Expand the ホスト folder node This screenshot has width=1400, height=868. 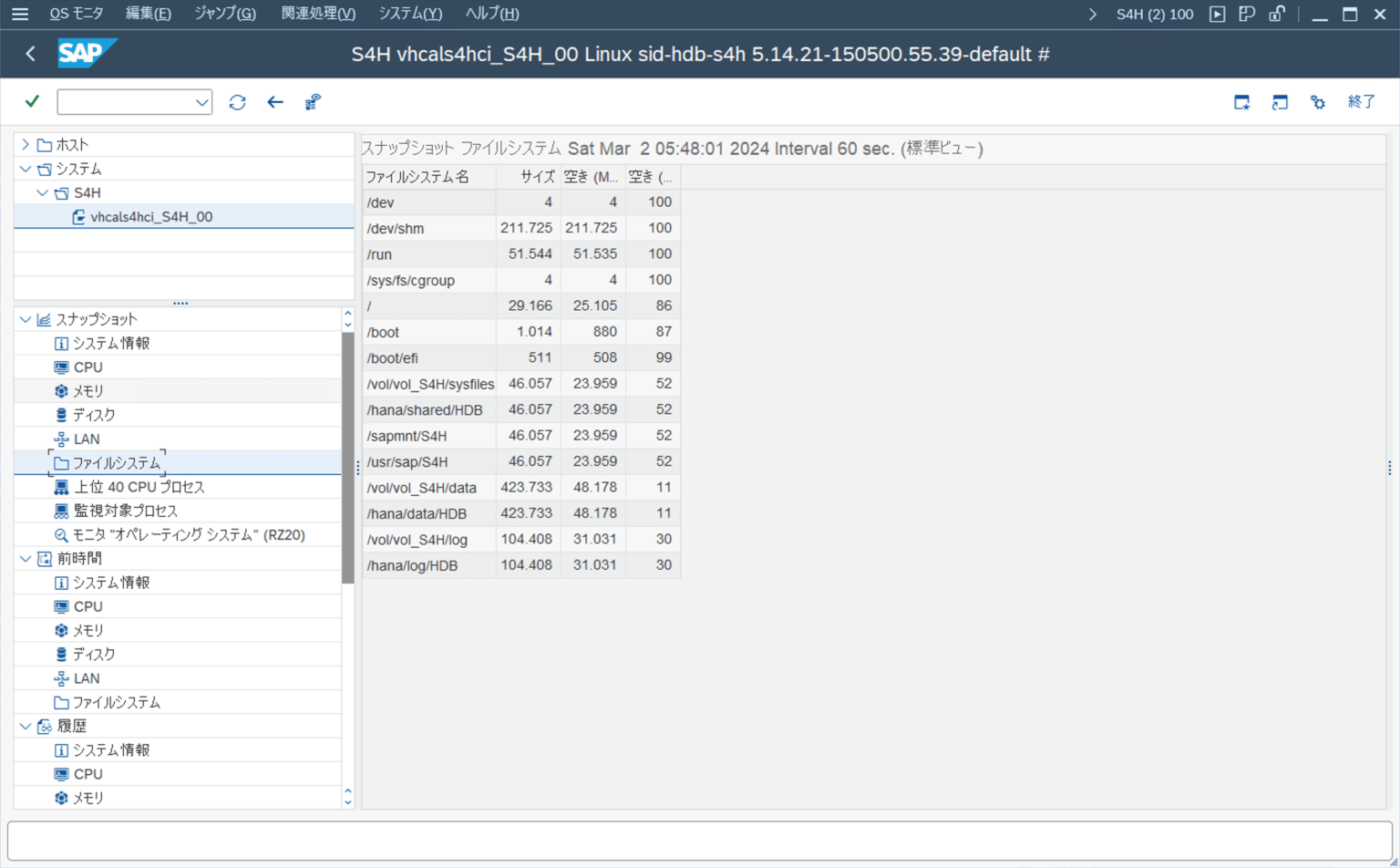(x=26, y=145)
